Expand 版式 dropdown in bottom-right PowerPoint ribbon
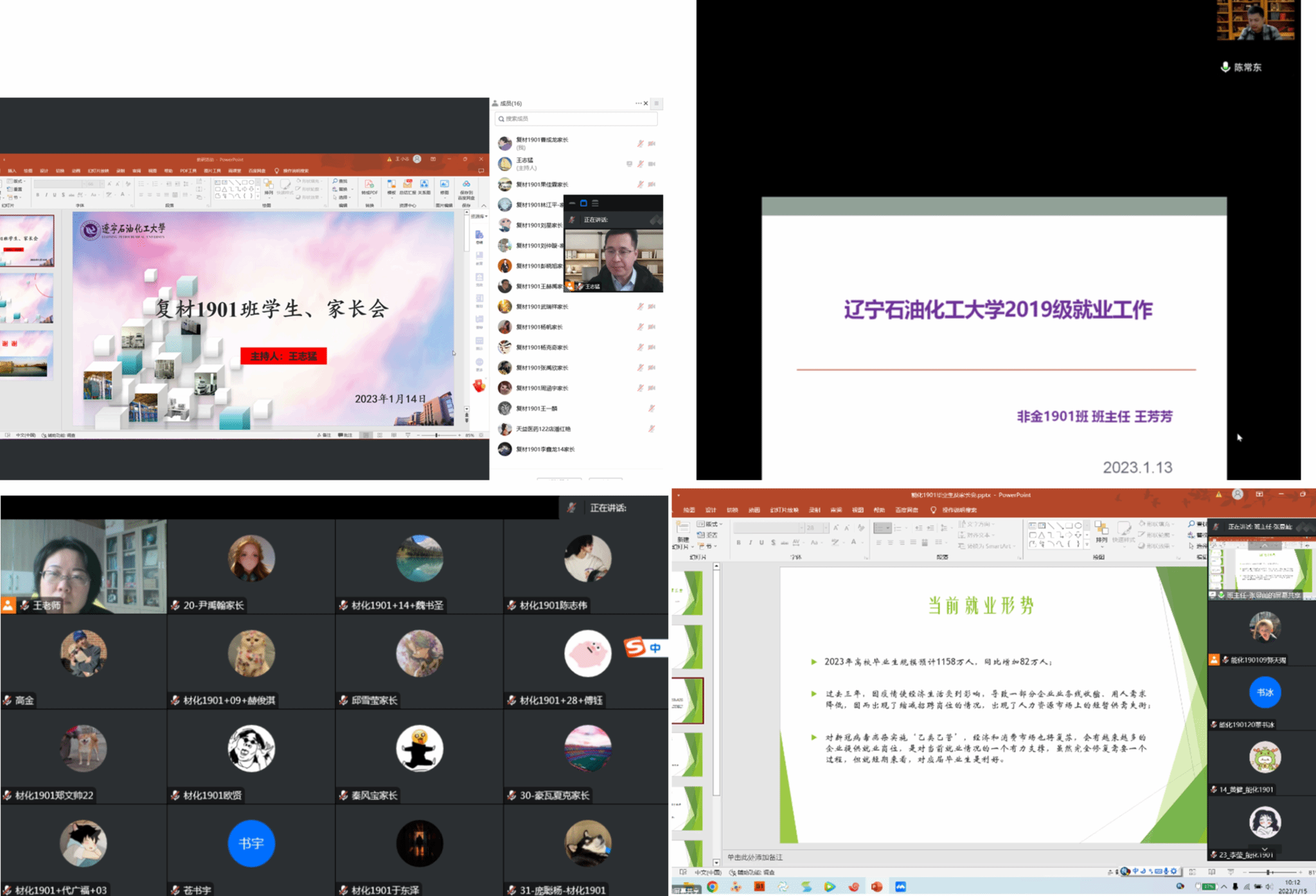The height and width of the screenshot is (896, 1316). coord(710,524)
